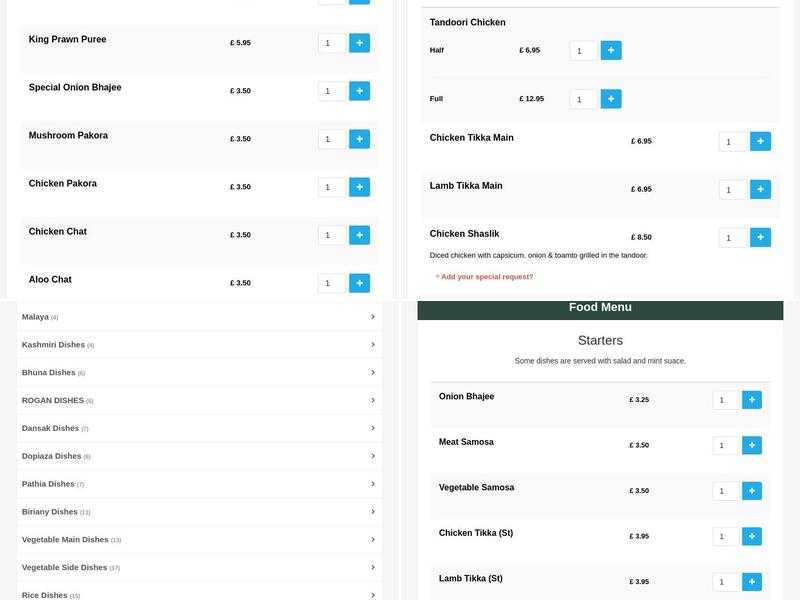Image resolution: width=800 pixels, height=600 pixels.
Task: Add Vegetable Samosa with its plus button
Action: click(x=751, y=491)
